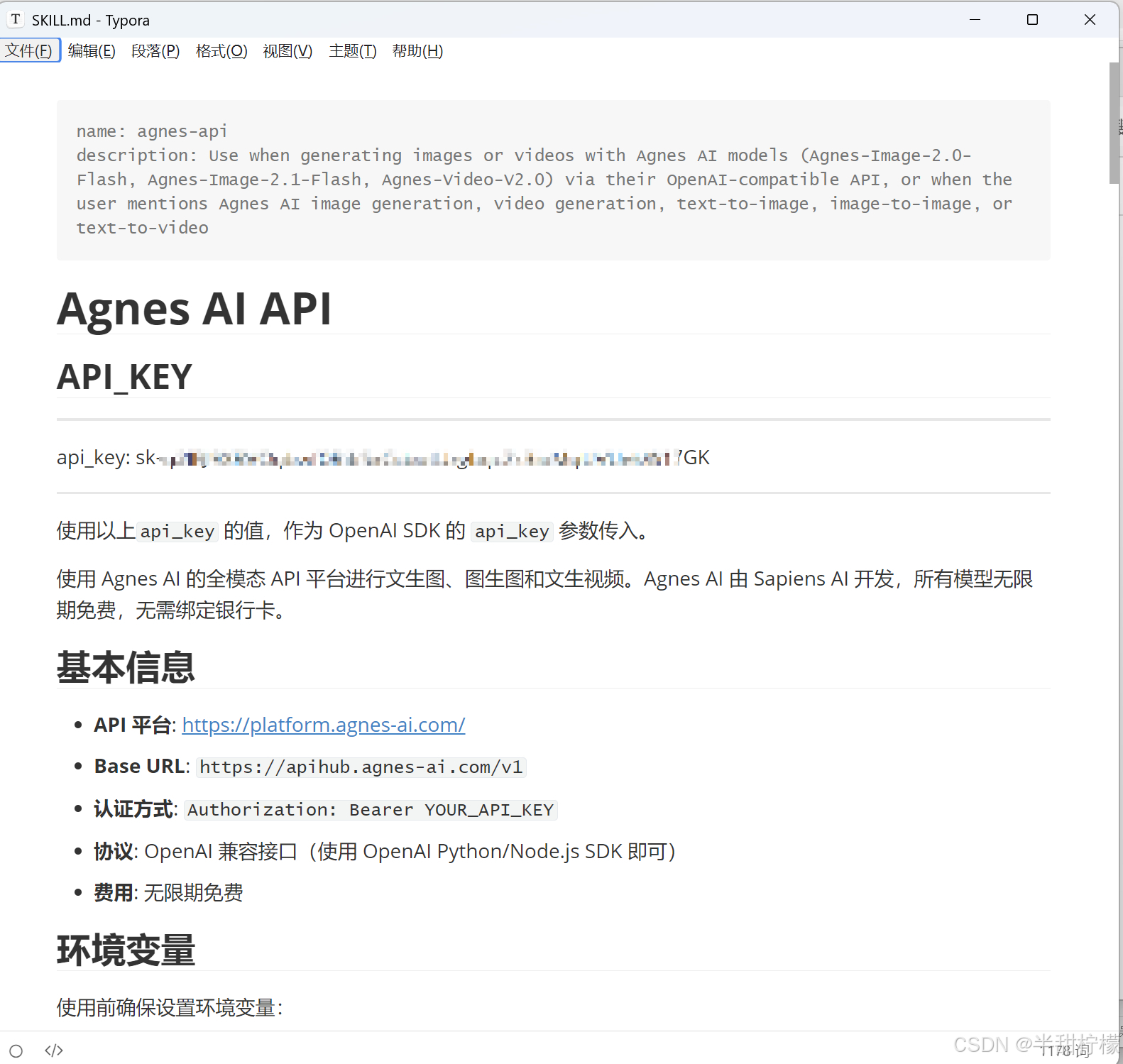
Task: Click the 协议 OpenAI 兼容接口 list item
Action: [385, 851]
